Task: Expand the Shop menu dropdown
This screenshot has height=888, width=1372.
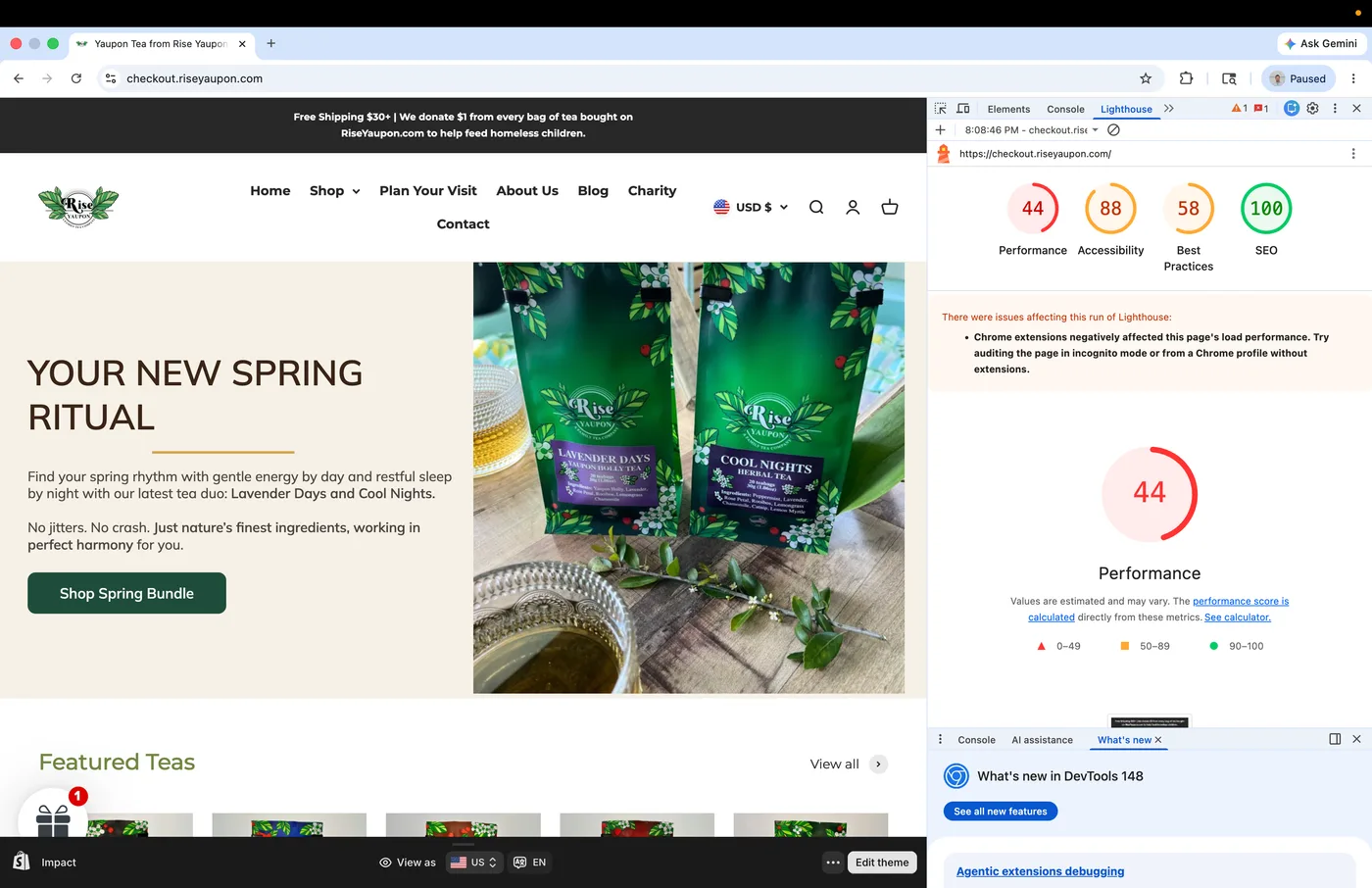Action: (335, 190)
